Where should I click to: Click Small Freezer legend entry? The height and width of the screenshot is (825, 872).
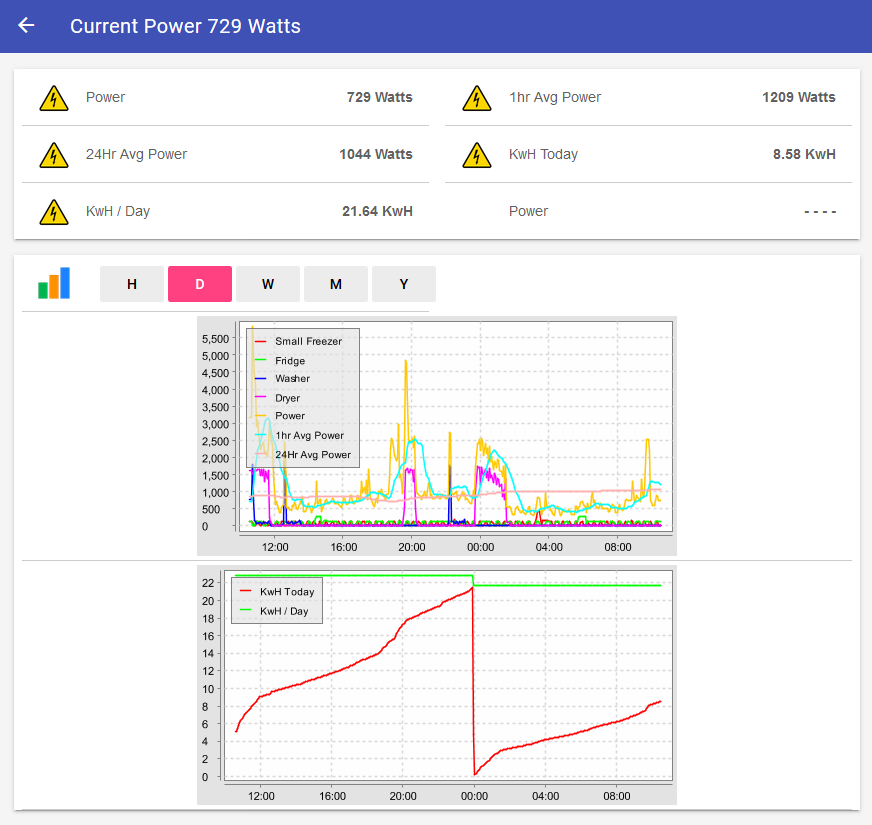(308, 342)
